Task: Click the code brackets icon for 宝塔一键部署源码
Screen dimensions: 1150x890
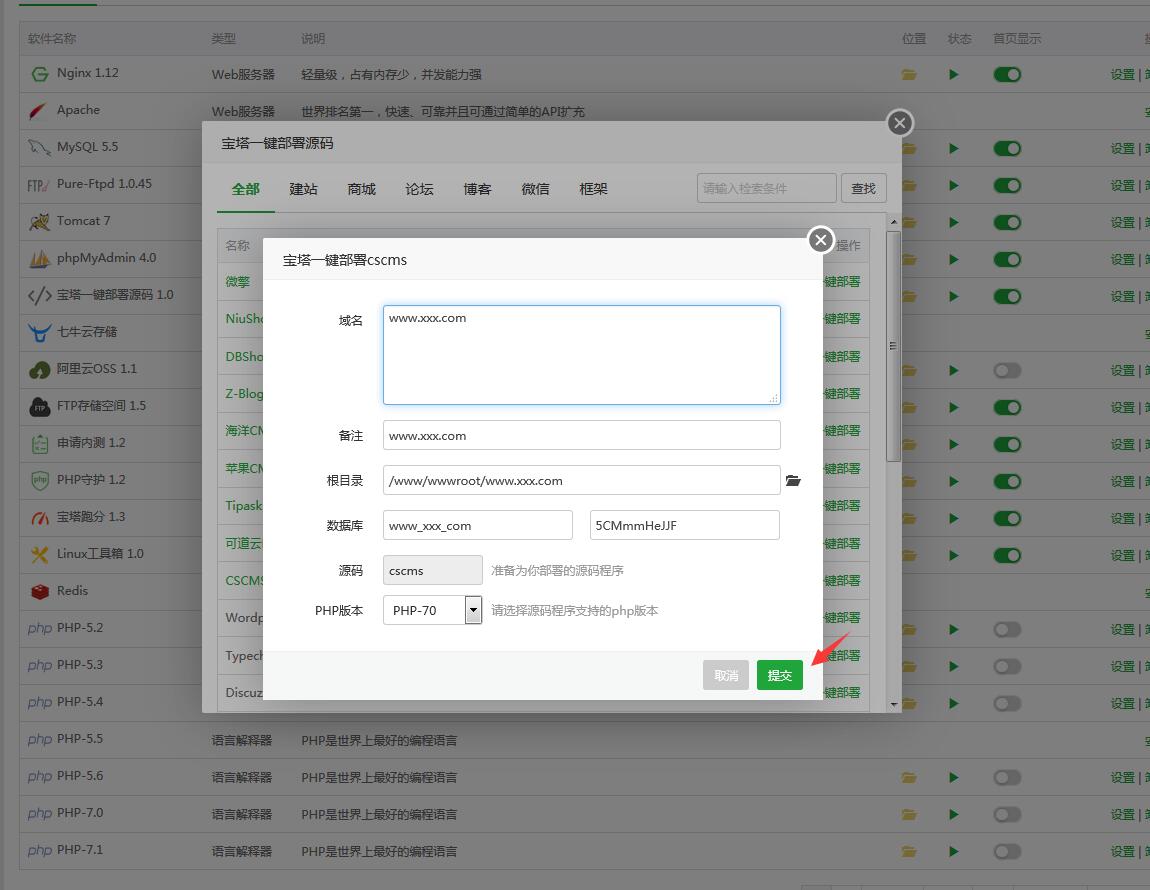Action: (40, 296)
